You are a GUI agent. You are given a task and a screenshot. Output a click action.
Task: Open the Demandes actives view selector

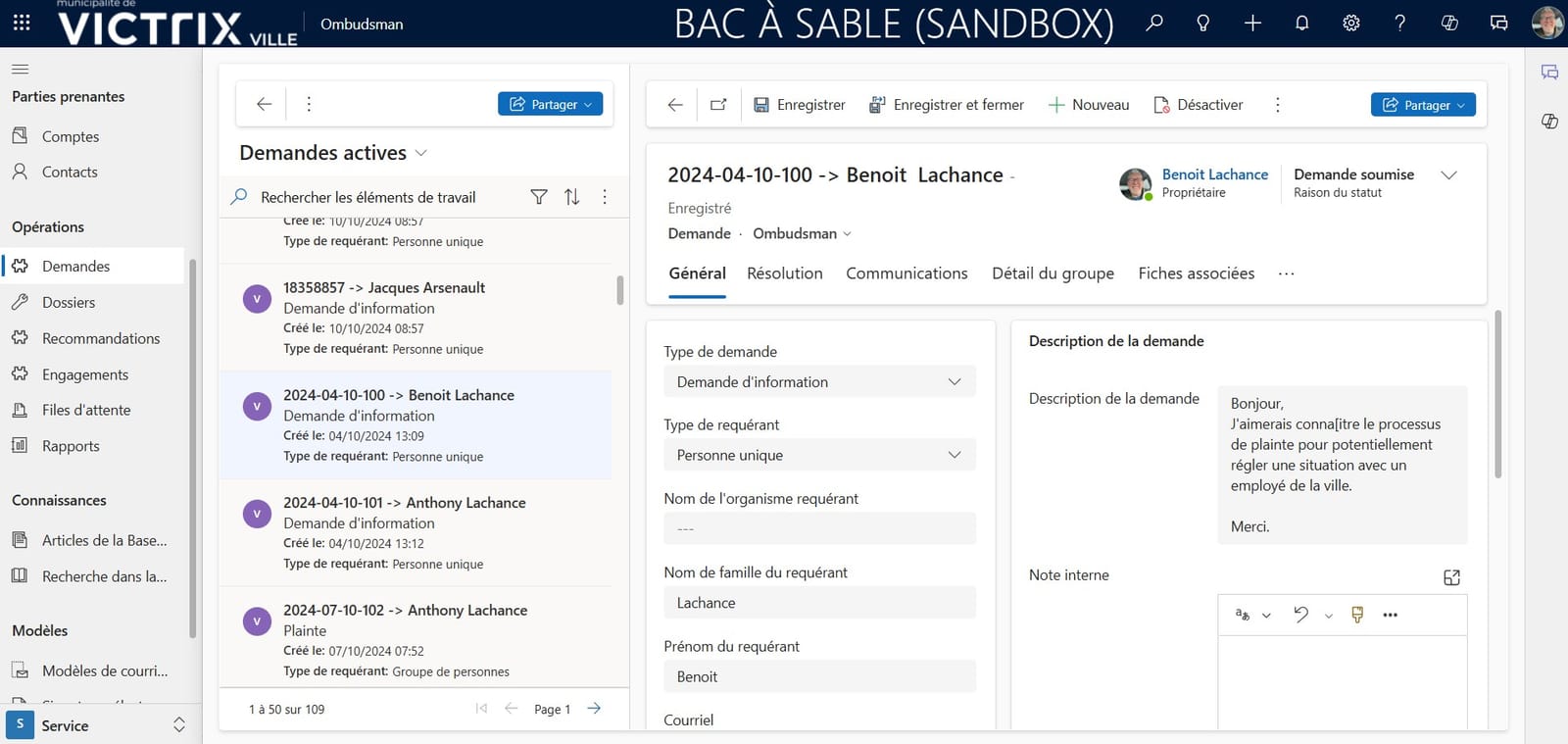point(333,153)
